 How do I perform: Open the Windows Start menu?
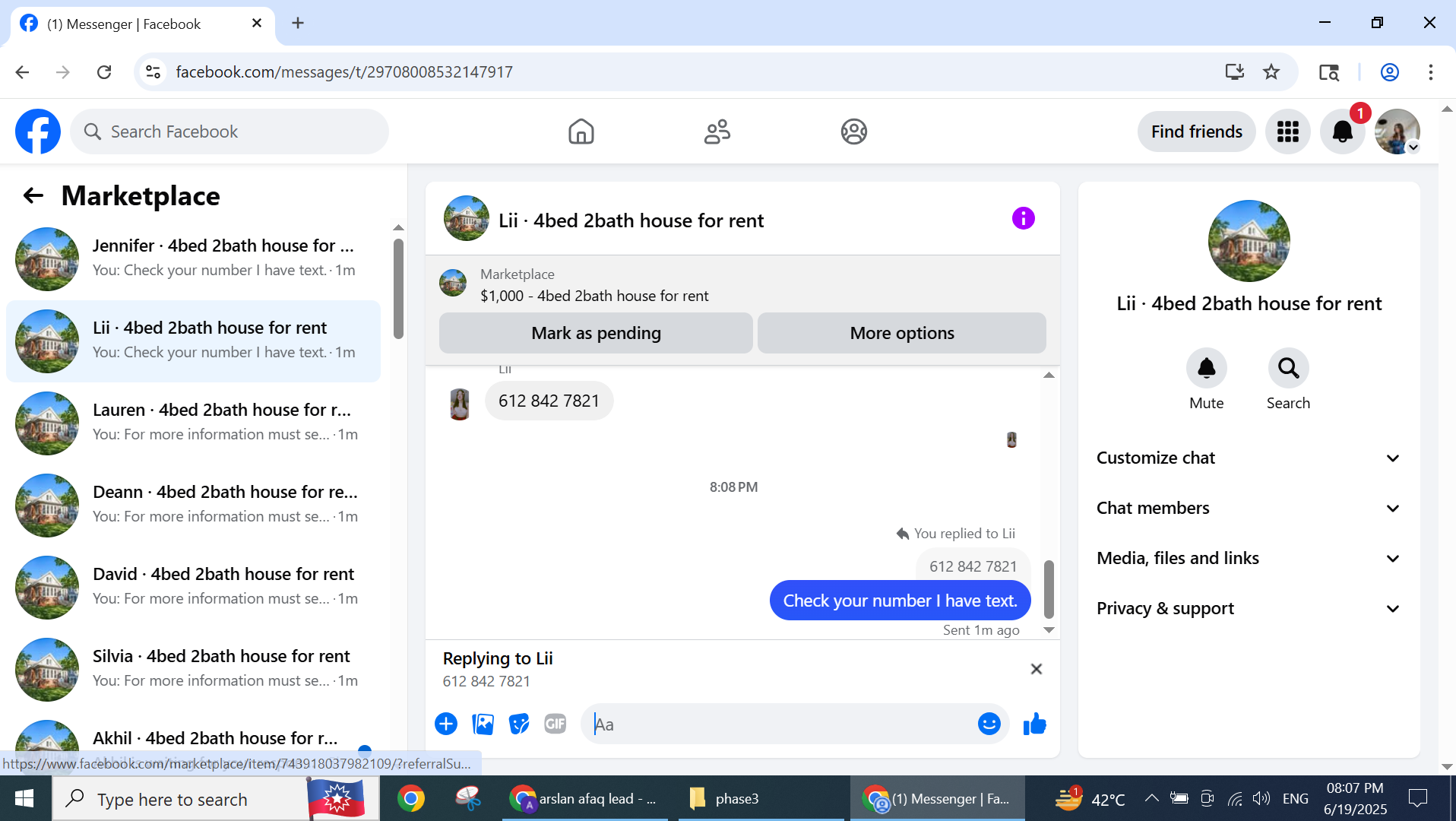pos(24,798)
